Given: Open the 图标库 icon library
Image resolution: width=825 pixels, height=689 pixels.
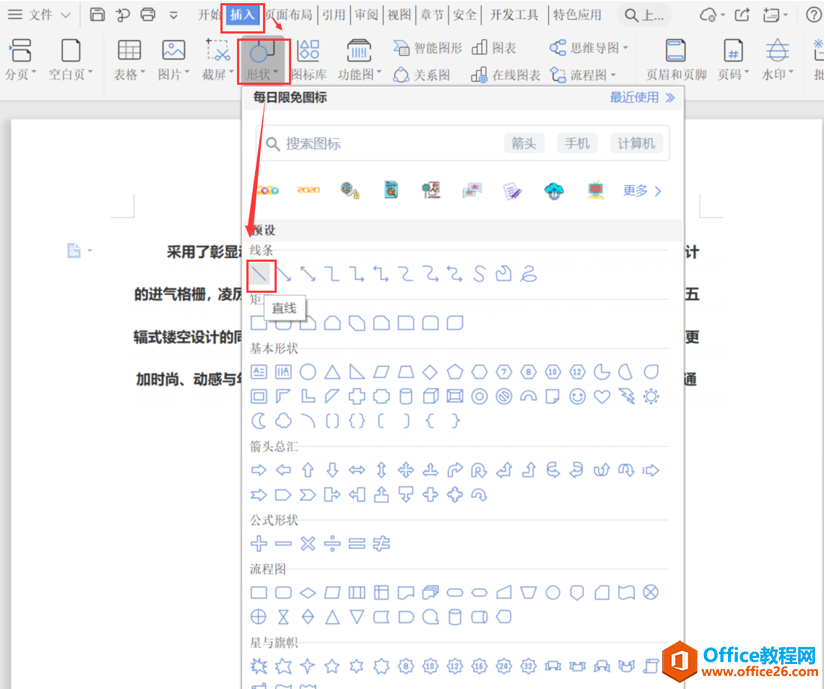Looking at the screenshot, I should pos(309,60).
